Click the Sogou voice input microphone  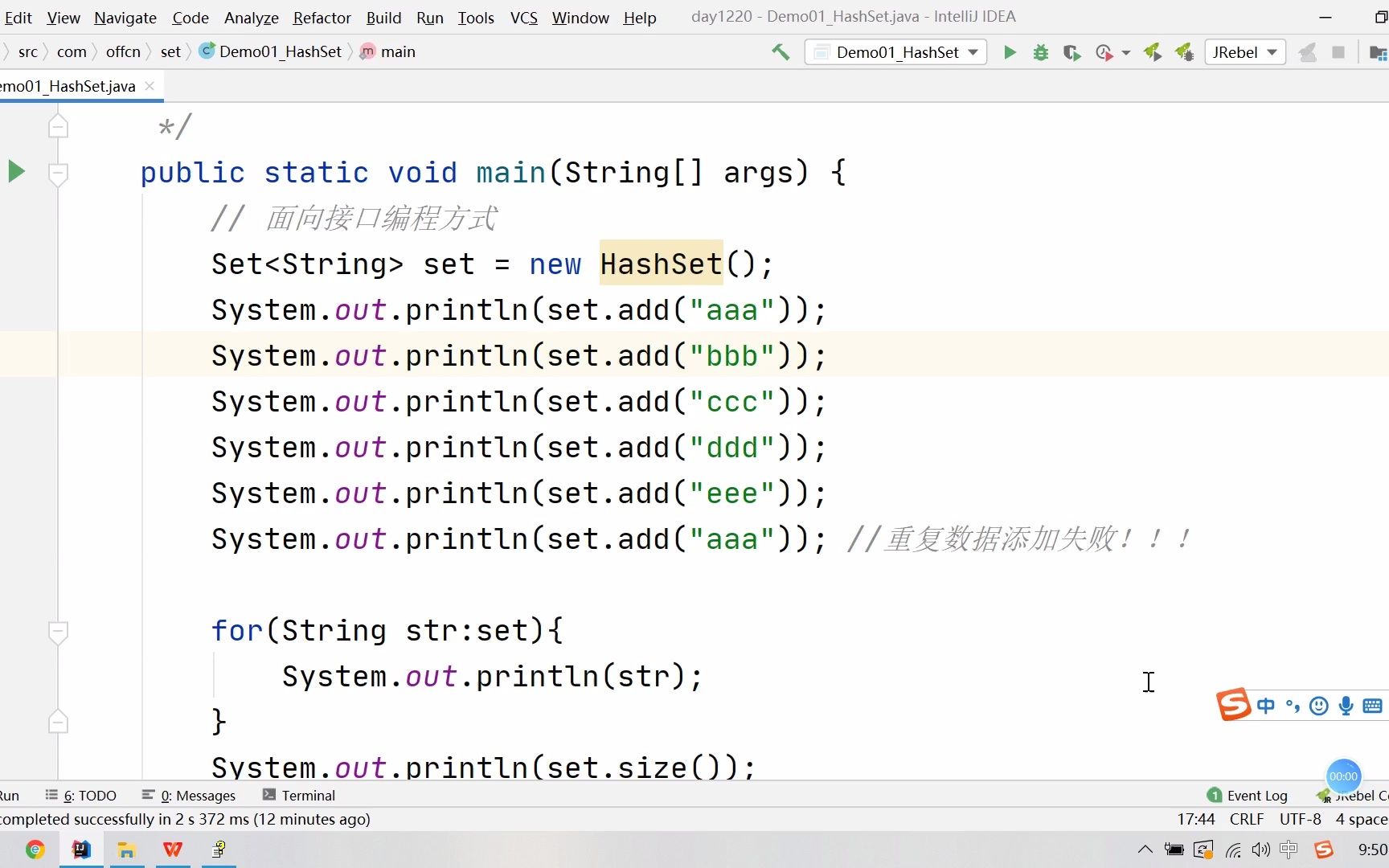[1346, 706]
